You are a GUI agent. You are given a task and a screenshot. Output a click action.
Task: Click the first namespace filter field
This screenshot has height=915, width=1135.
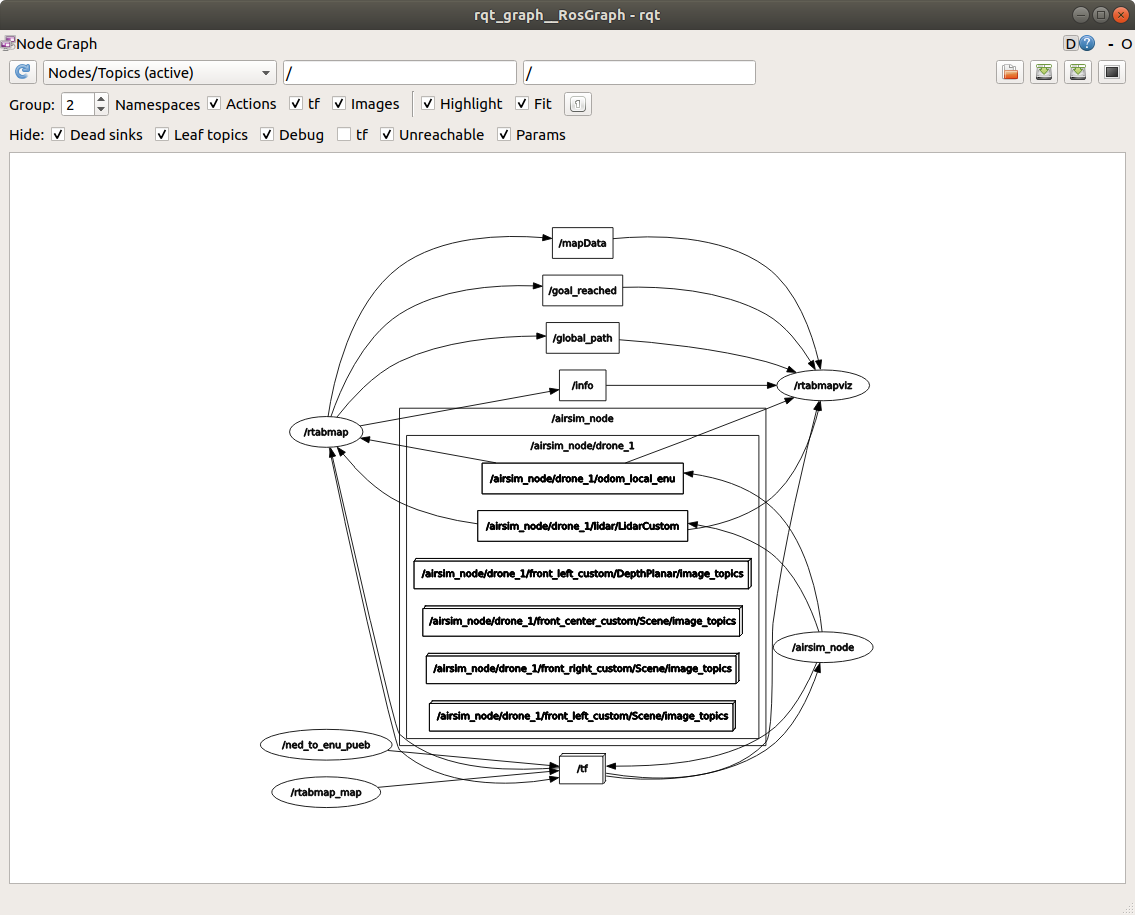[400, 73]
